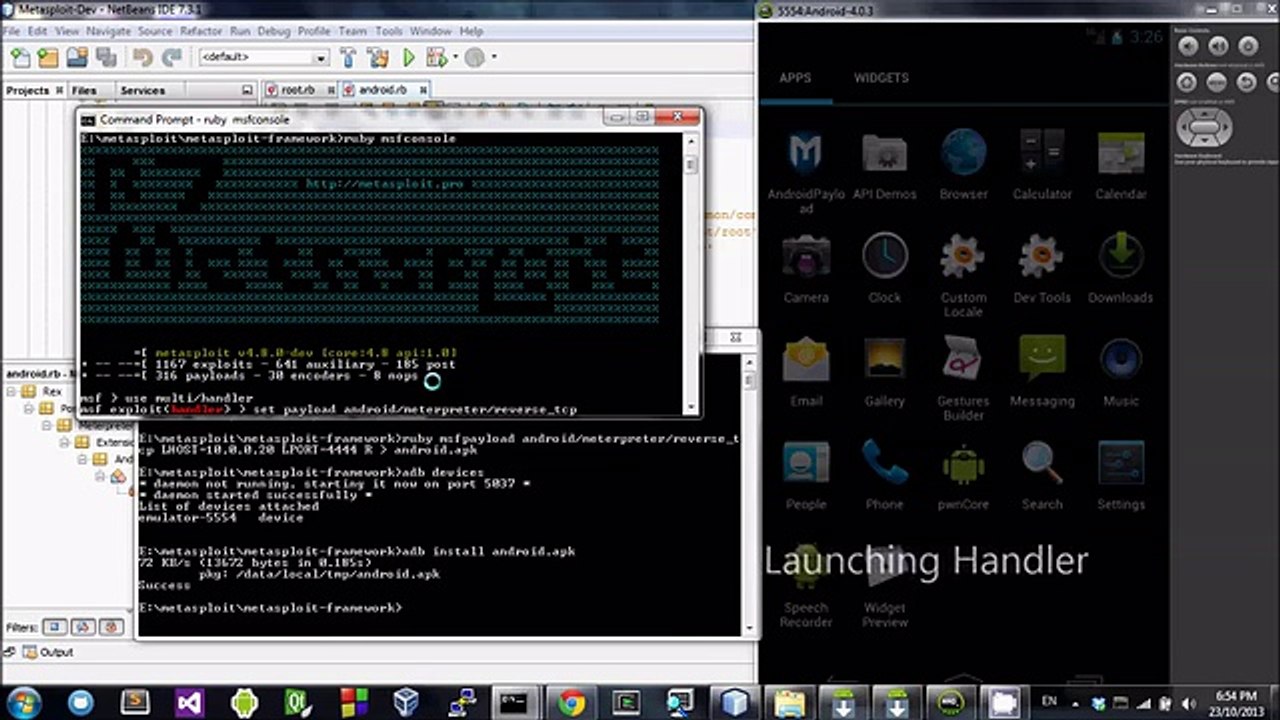Open Phone app in emulator
This screenshot has width=1280, height=720.
tap(885, 476)
